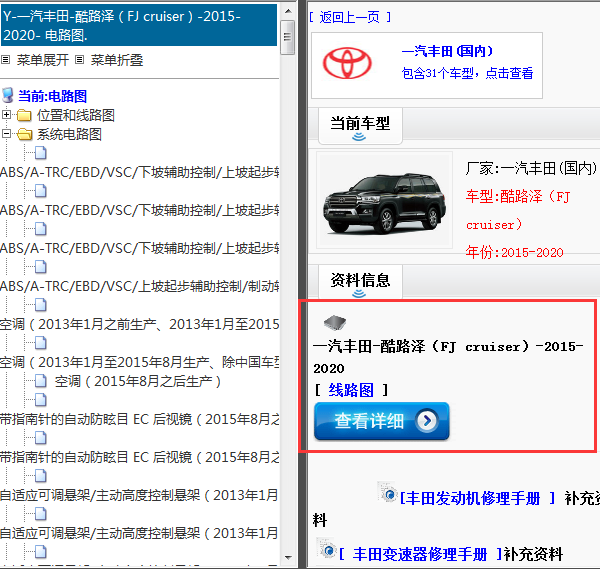Click the Toyota logo image
Screen dimensions: 600x569
347,63
